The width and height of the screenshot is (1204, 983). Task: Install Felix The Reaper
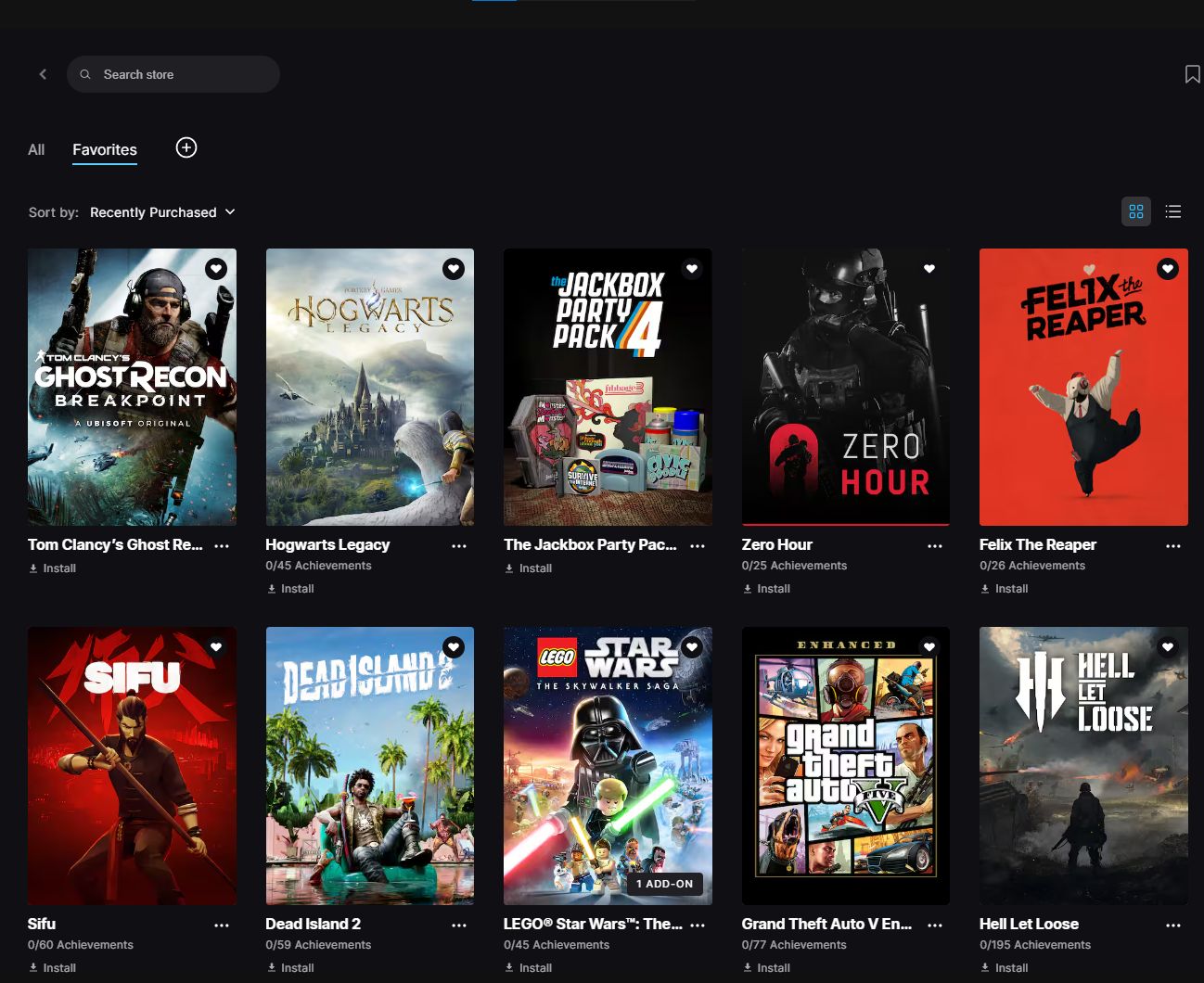[x=1005, y=589]
